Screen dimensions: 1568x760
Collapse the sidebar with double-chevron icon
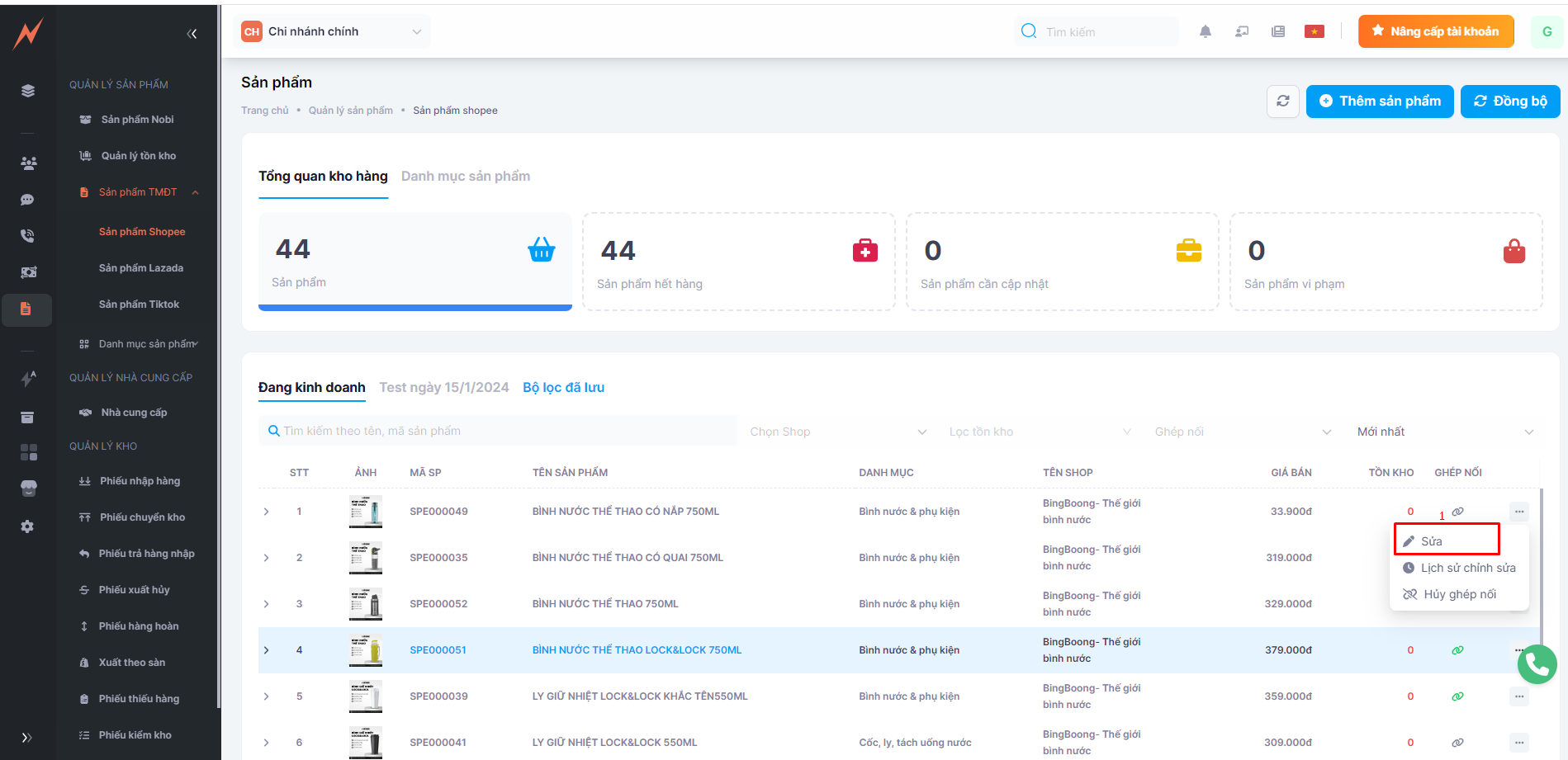click(192, 34)
